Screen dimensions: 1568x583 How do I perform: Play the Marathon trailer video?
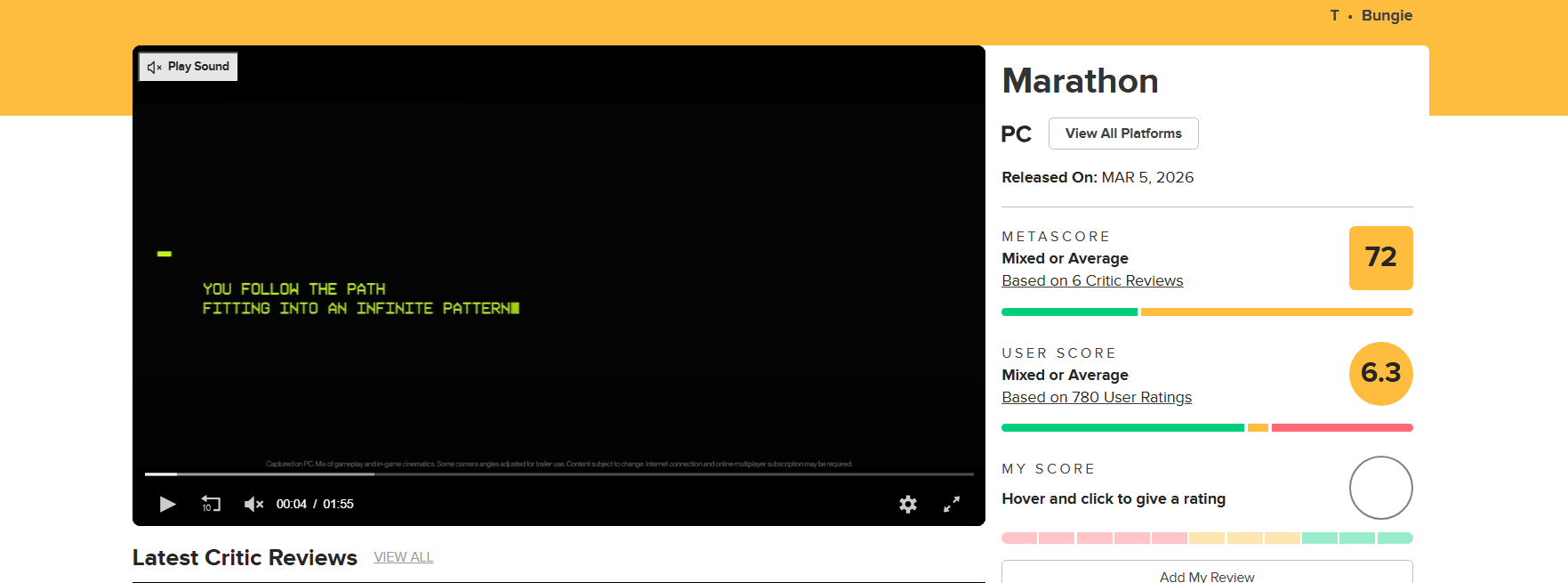click(x=167, y=505)
